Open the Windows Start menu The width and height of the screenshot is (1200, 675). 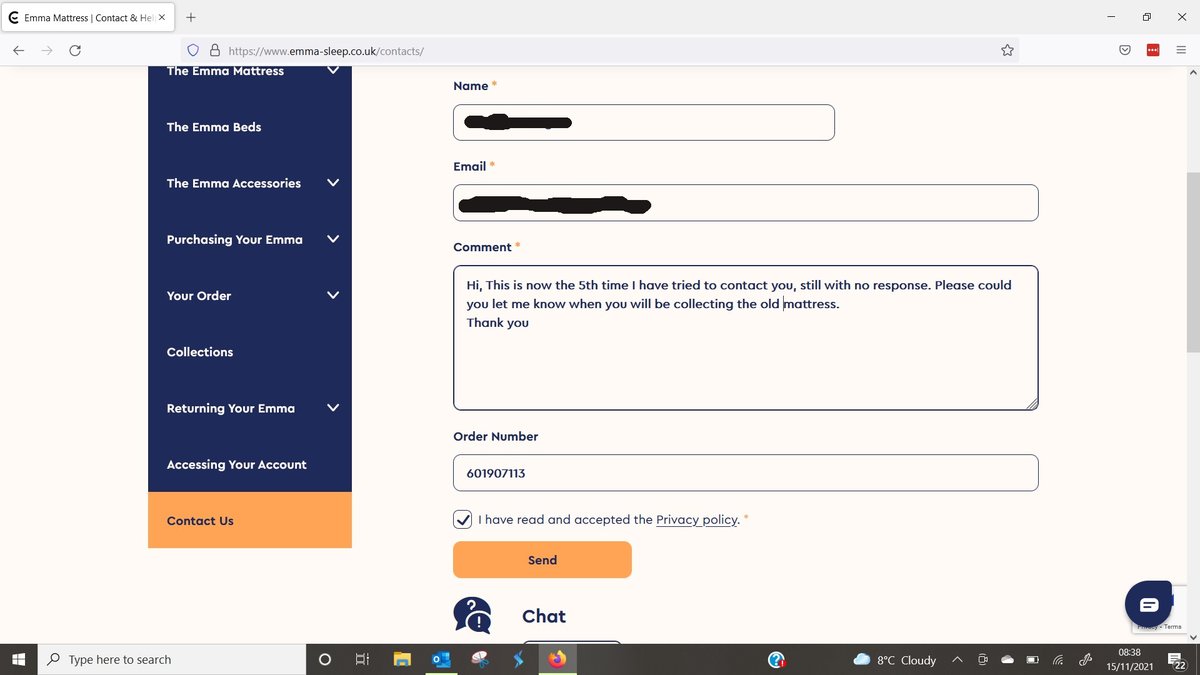[18, 659]
